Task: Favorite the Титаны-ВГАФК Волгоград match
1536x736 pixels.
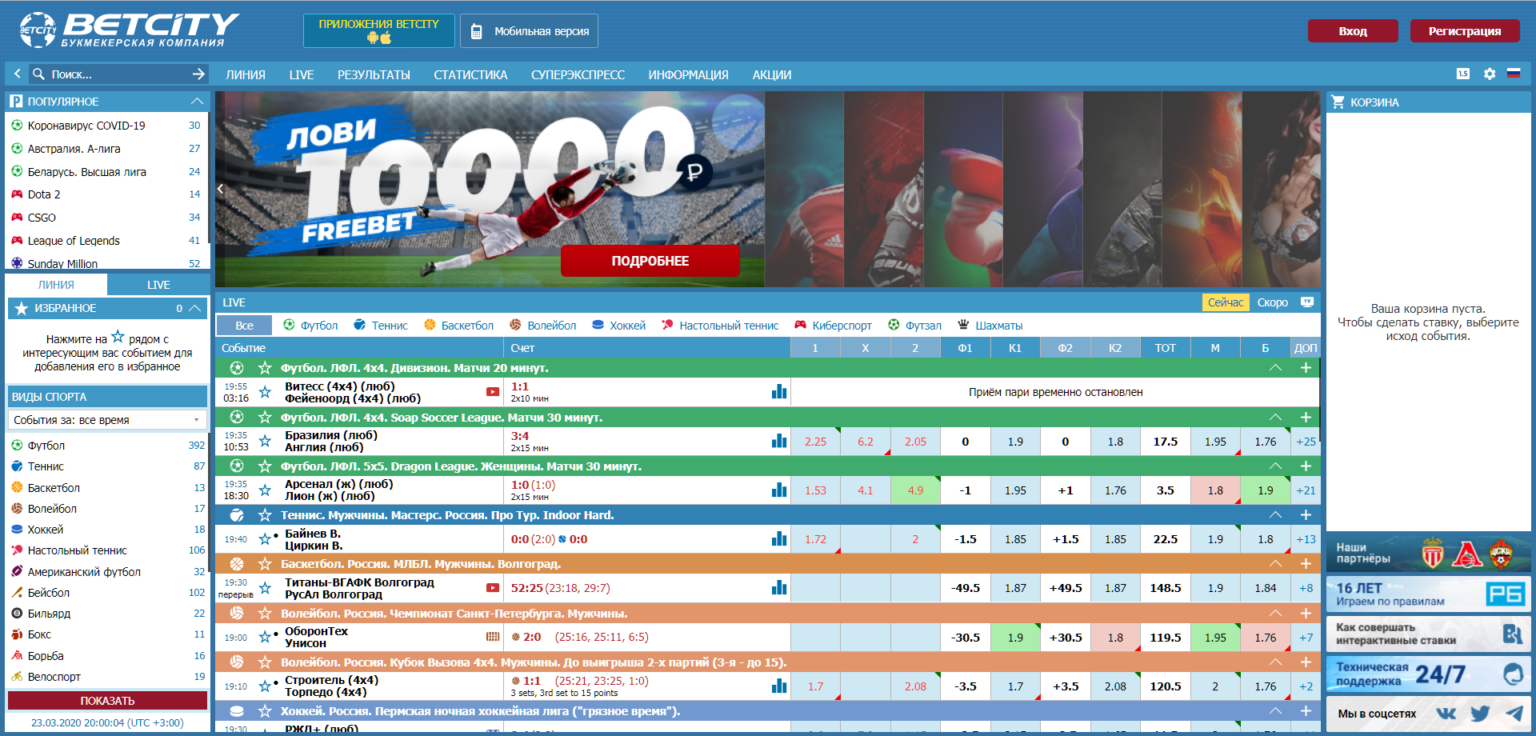Action: pyautogui.click(x=265, y=588)
